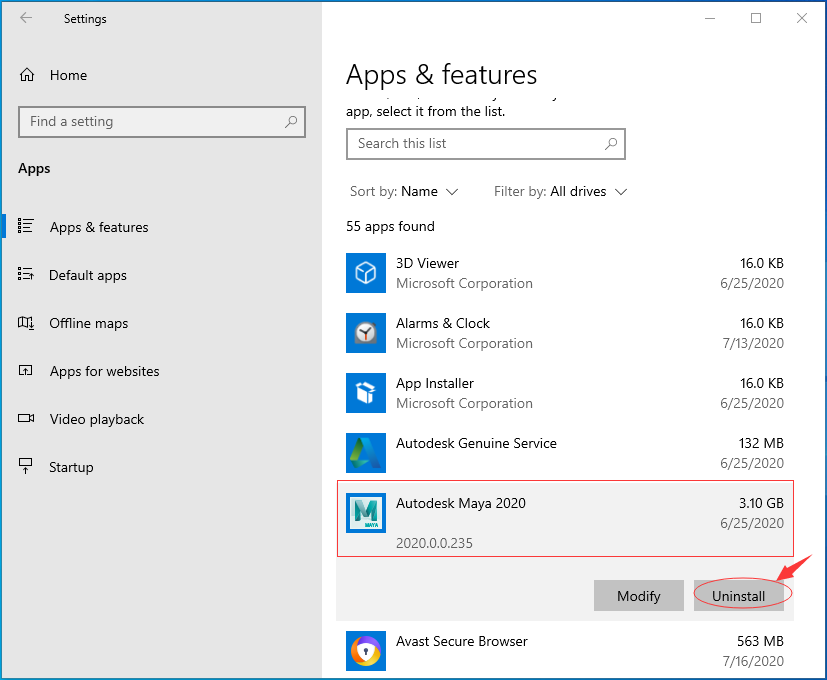
Task: Click the Apps & features sidebar icon
Action: [x=25, y=226]
